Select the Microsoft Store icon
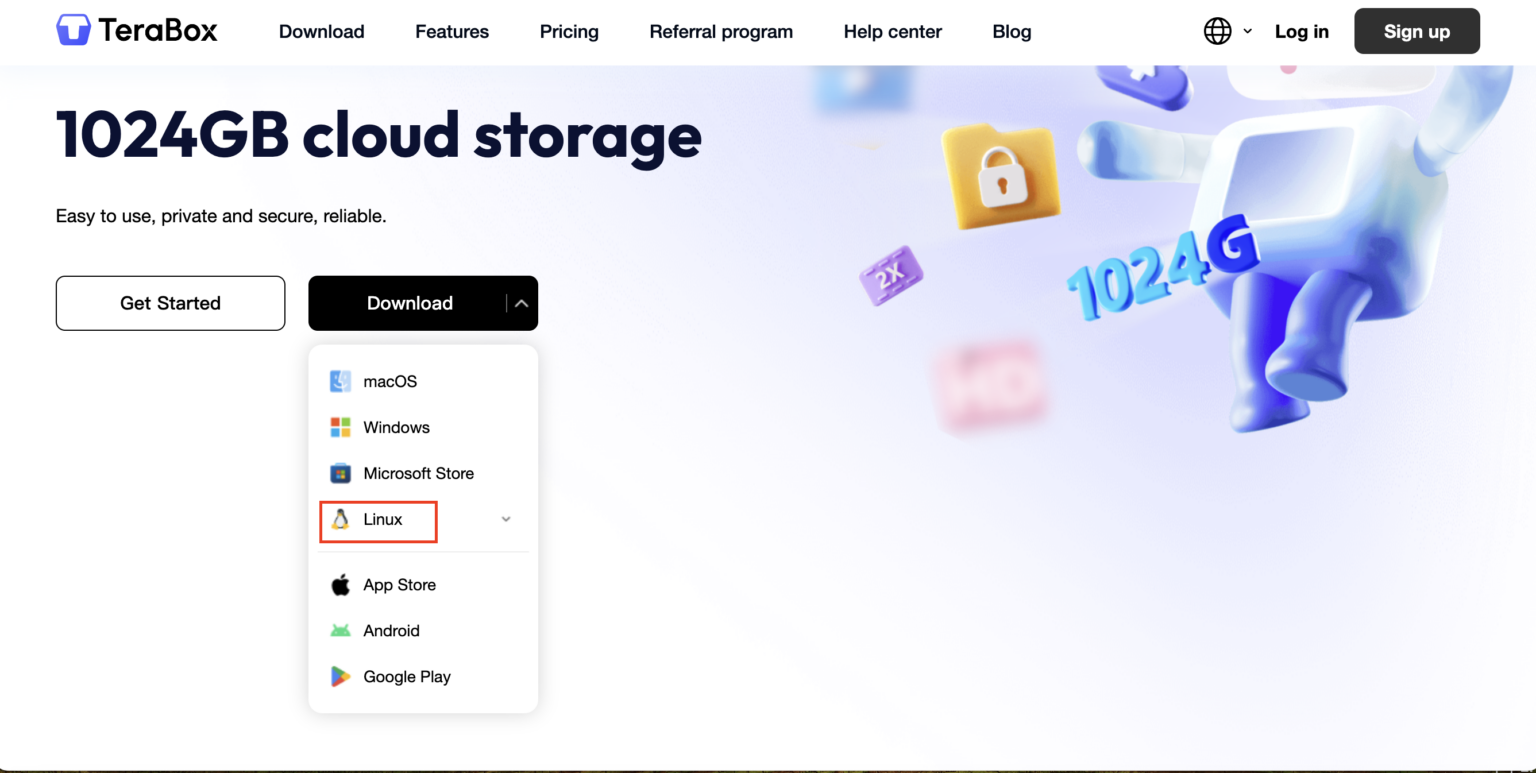The height and width of the screenshot is (773, 1536). click(340, 473)
